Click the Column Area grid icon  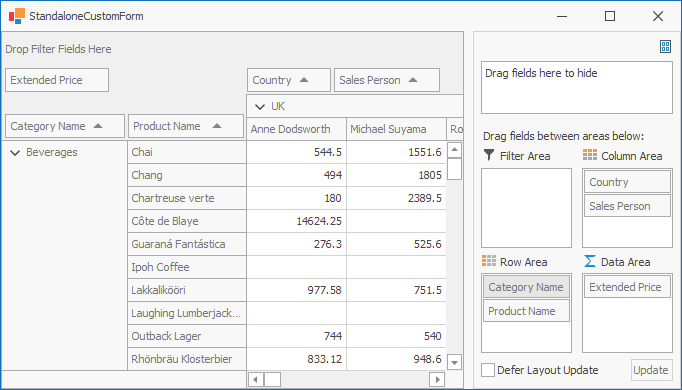[x=590, y=155]
